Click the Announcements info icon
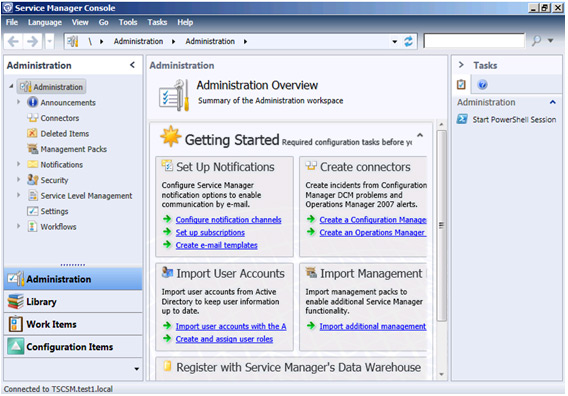The image size is (568, 396). (32, 102)
